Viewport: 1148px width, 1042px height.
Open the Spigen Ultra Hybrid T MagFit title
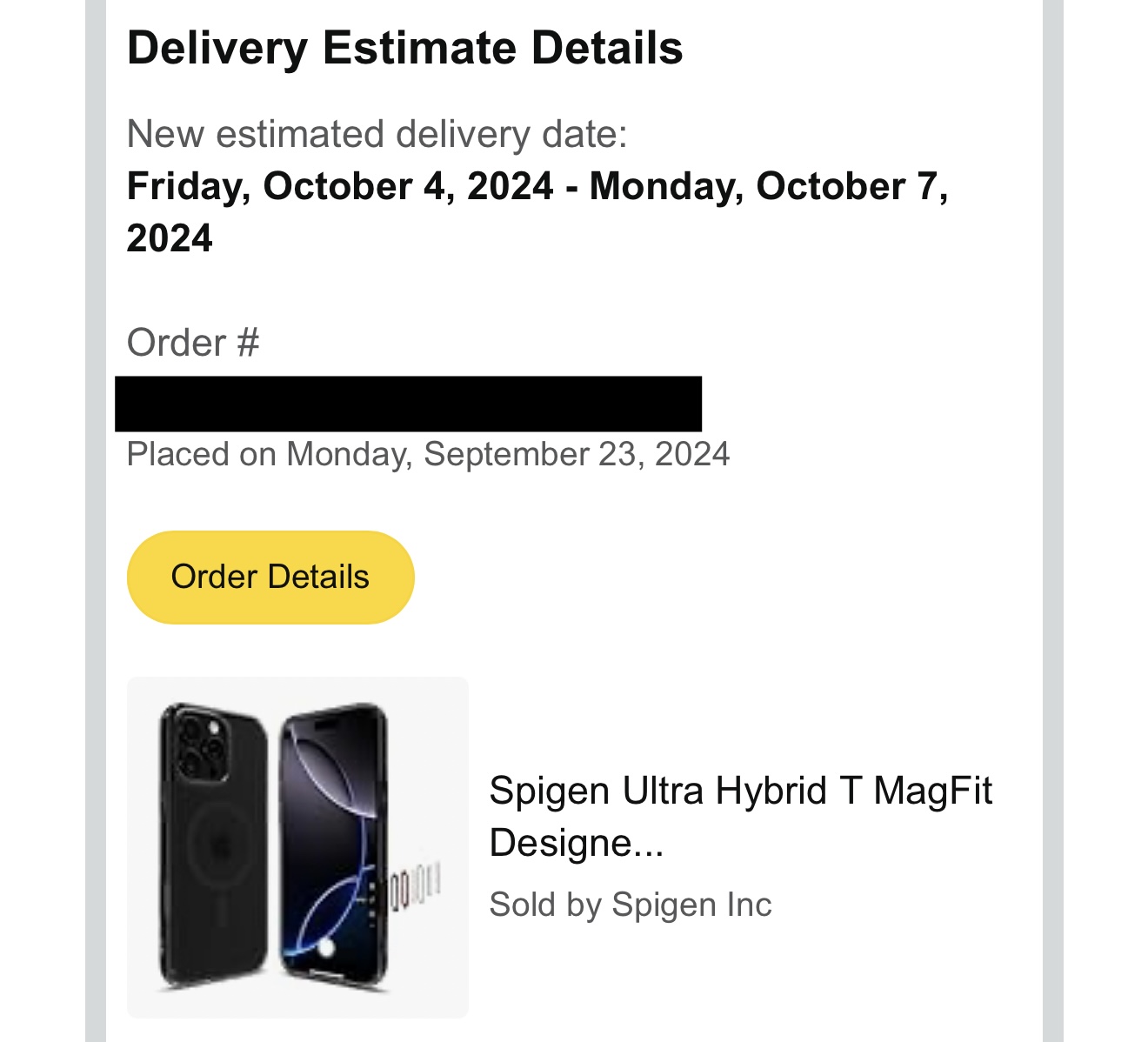(740, 816)
